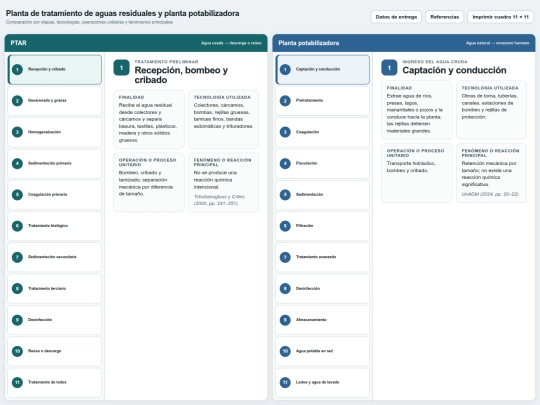This screenshot has width=540, height=405.
Task: Click large number 1 badge beside Recepción heading
Action: tap(121, 68)
